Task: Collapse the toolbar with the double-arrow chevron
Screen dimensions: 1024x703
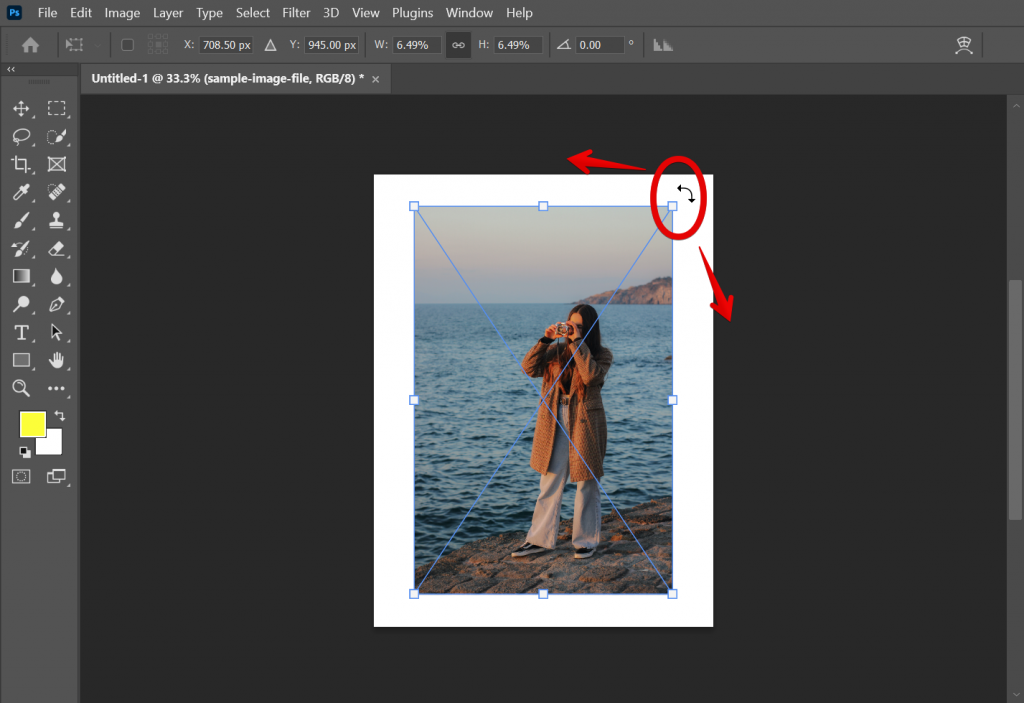Action: 11,68
